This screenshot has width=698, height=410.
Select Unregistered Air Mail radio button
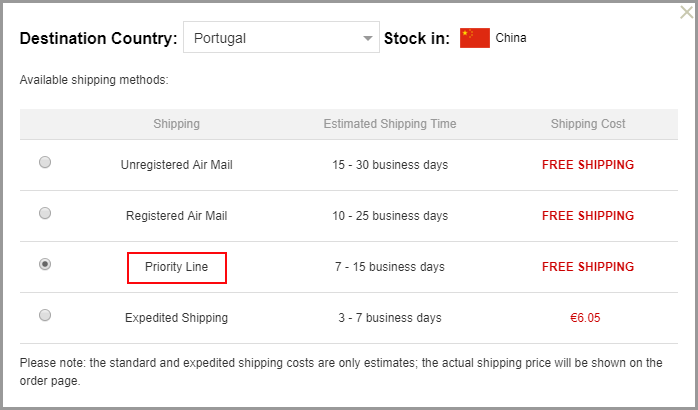45,162
